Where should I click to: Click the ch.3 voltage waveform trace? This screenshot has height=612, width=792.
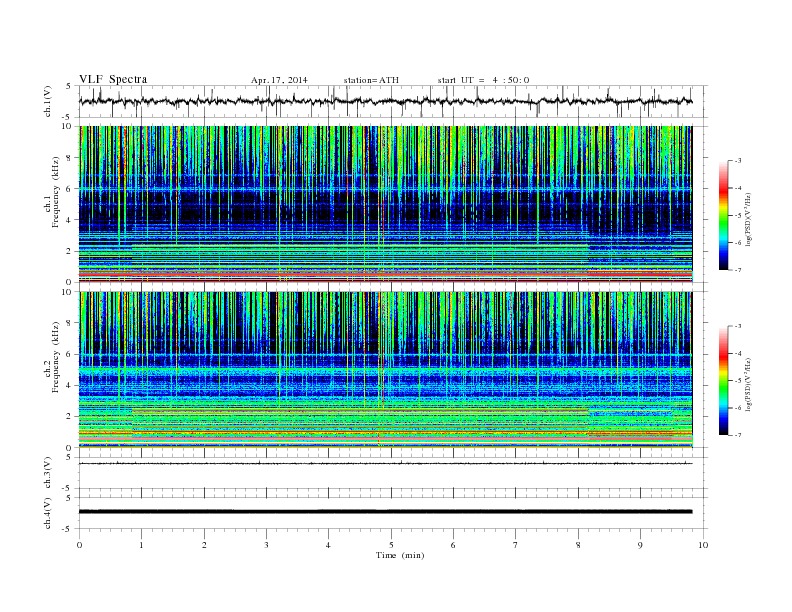point(386,463)
